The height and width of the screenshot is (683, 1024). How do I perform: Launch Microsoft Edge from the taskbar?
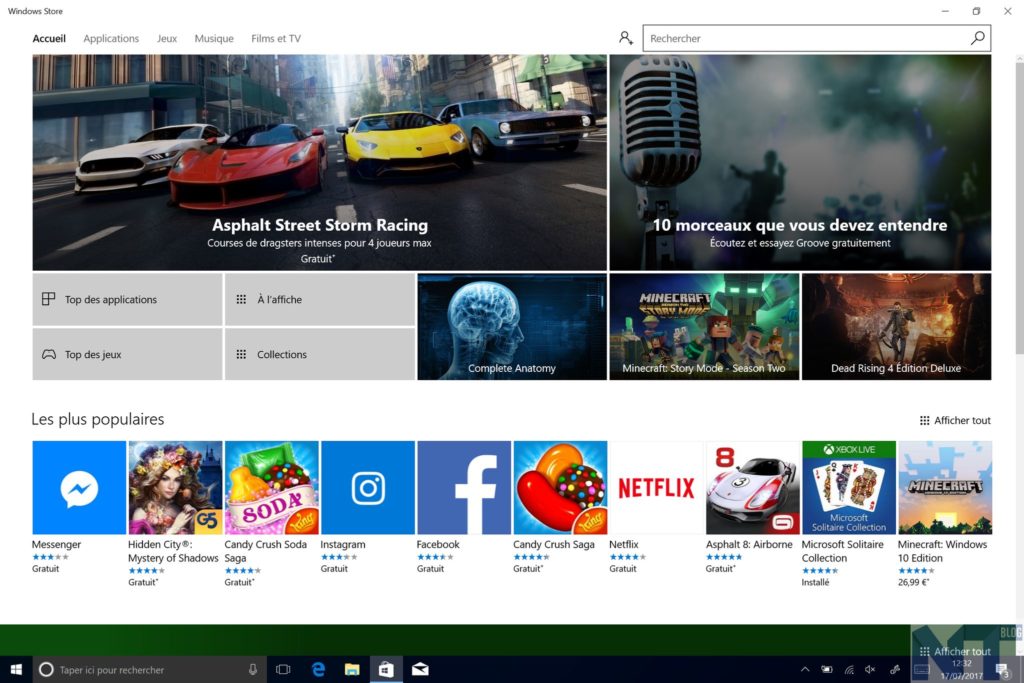318,669
